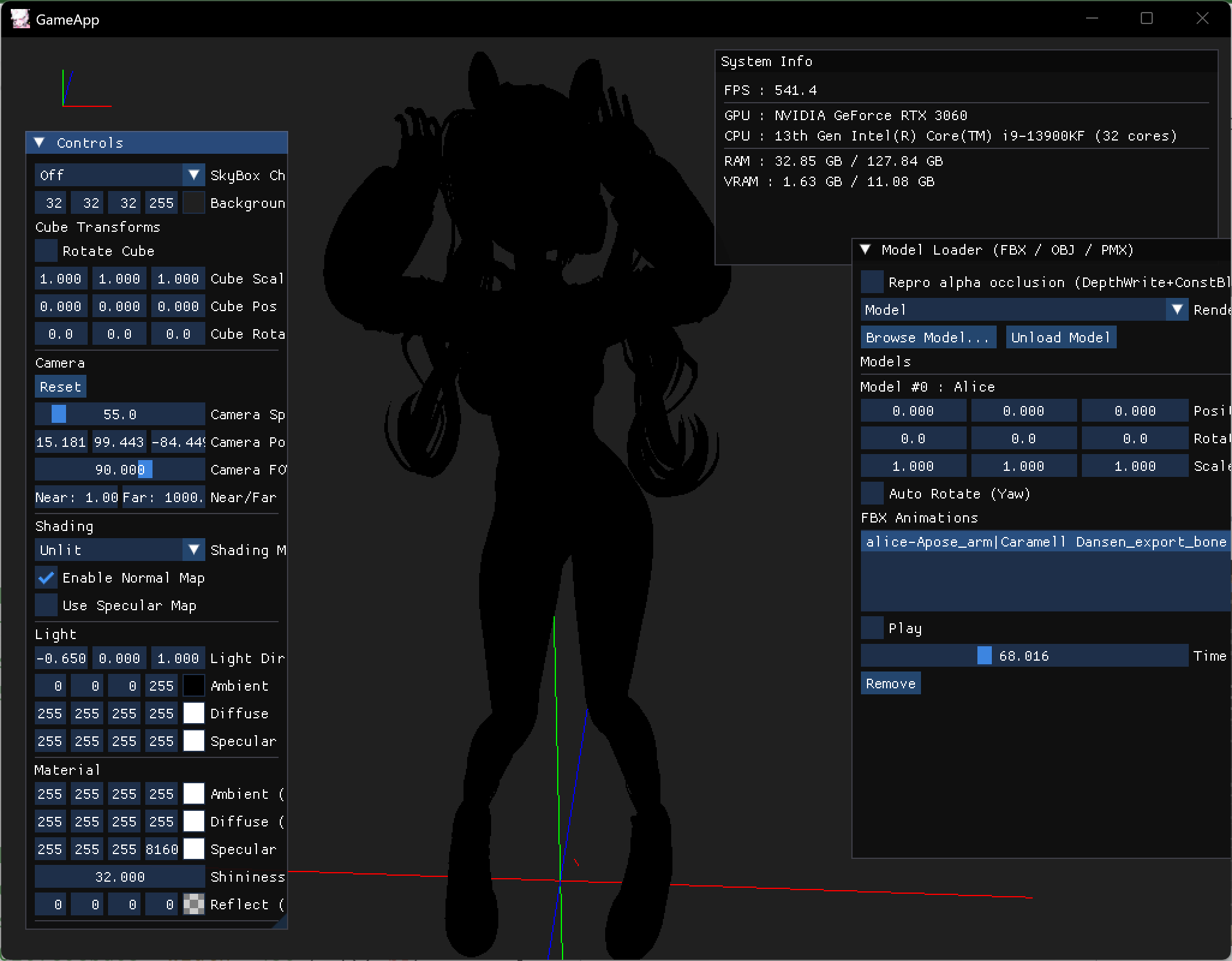Open the Shading Mode dropdown showing Unlit
The height and width of the screenshot is (961, 1232).
coord(119,550)
